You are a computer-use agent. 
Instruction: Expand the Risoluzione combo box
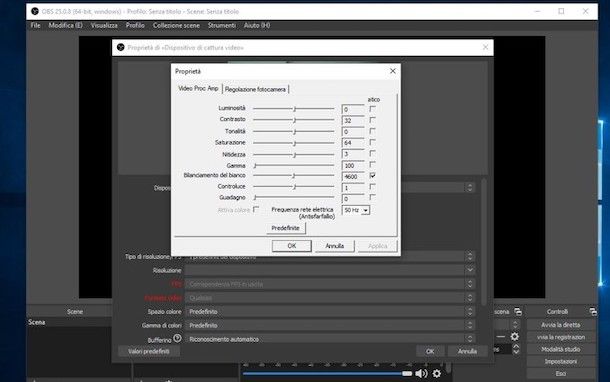coord(470,270)
